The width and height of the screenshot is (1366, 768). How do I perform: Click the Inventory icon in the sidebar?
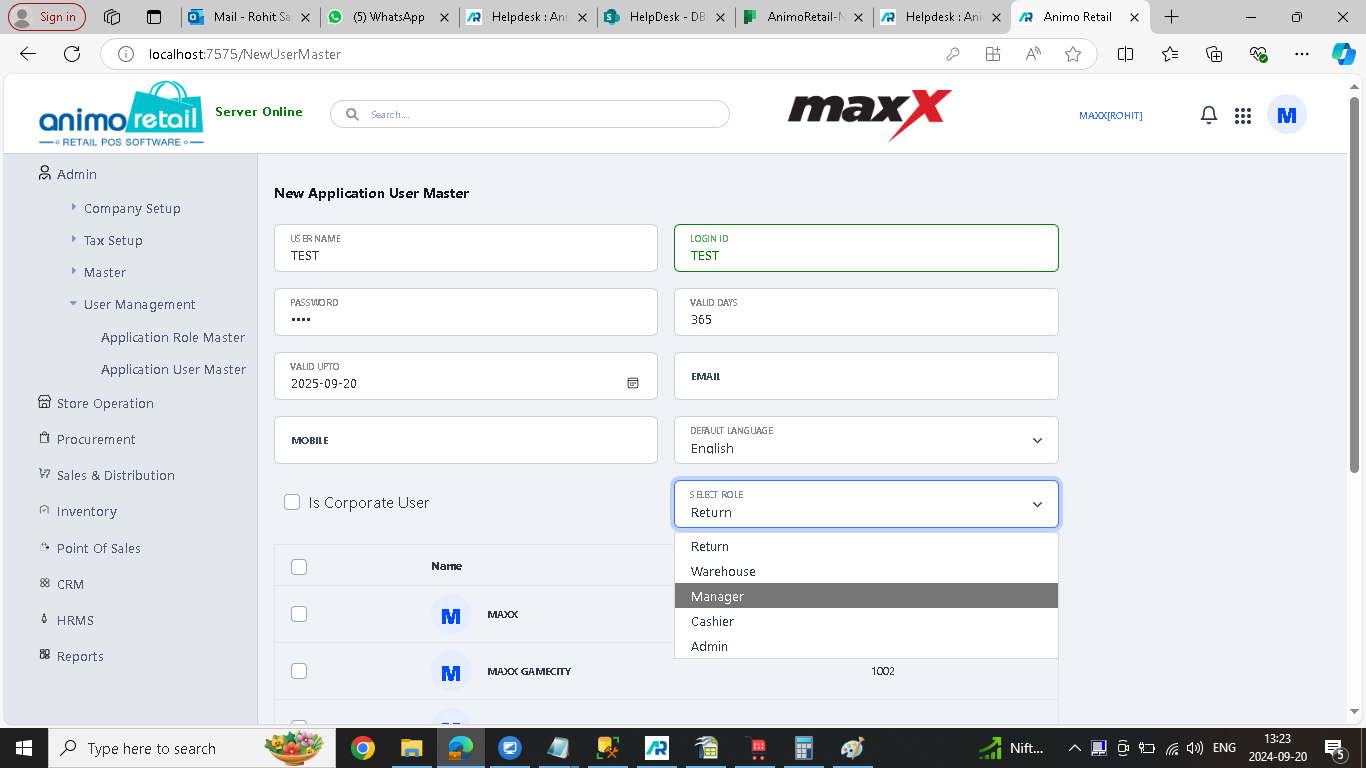tap(44, 510)
